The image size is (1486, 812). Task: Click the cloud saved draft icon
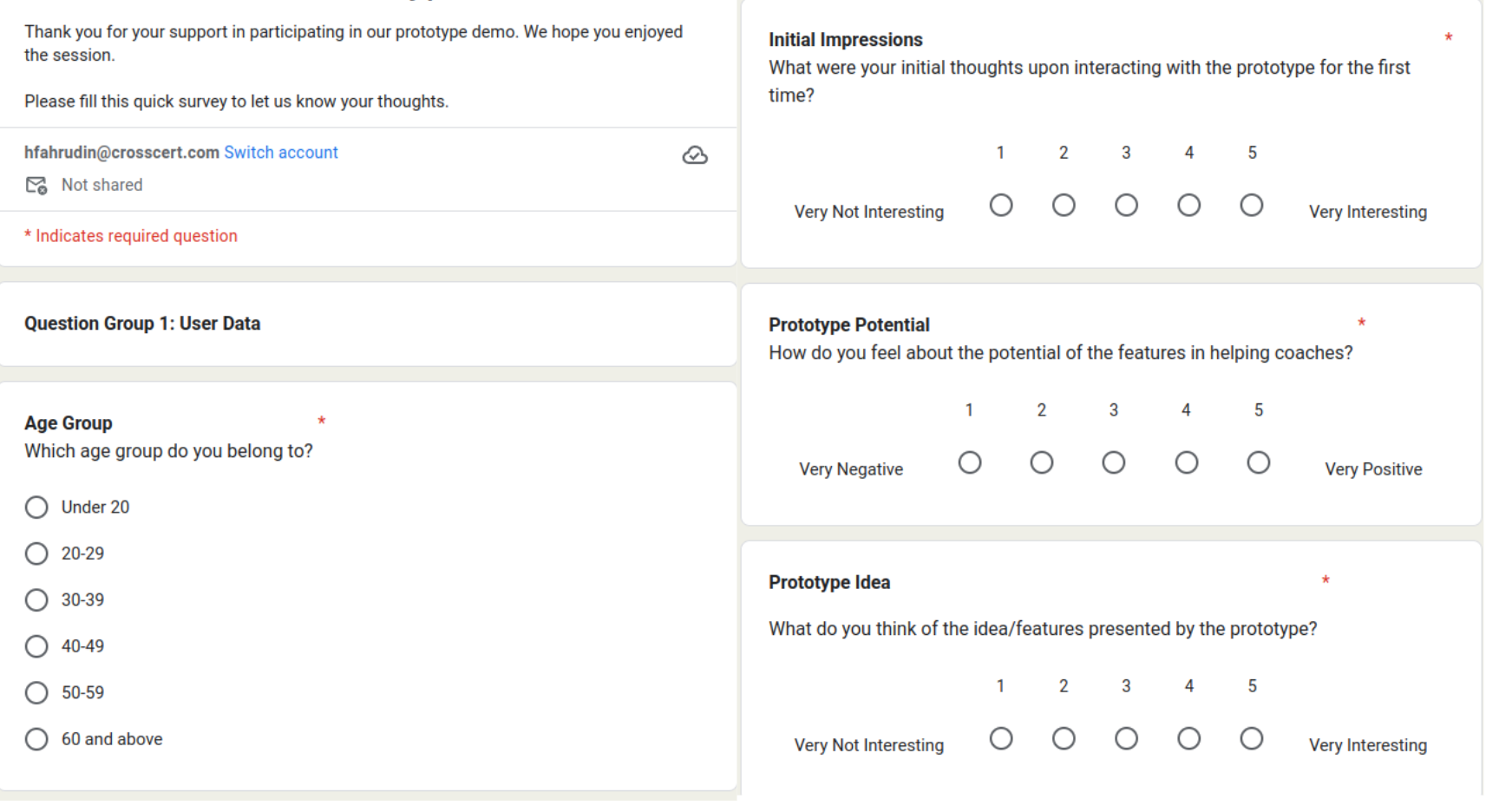click(695, 155)
